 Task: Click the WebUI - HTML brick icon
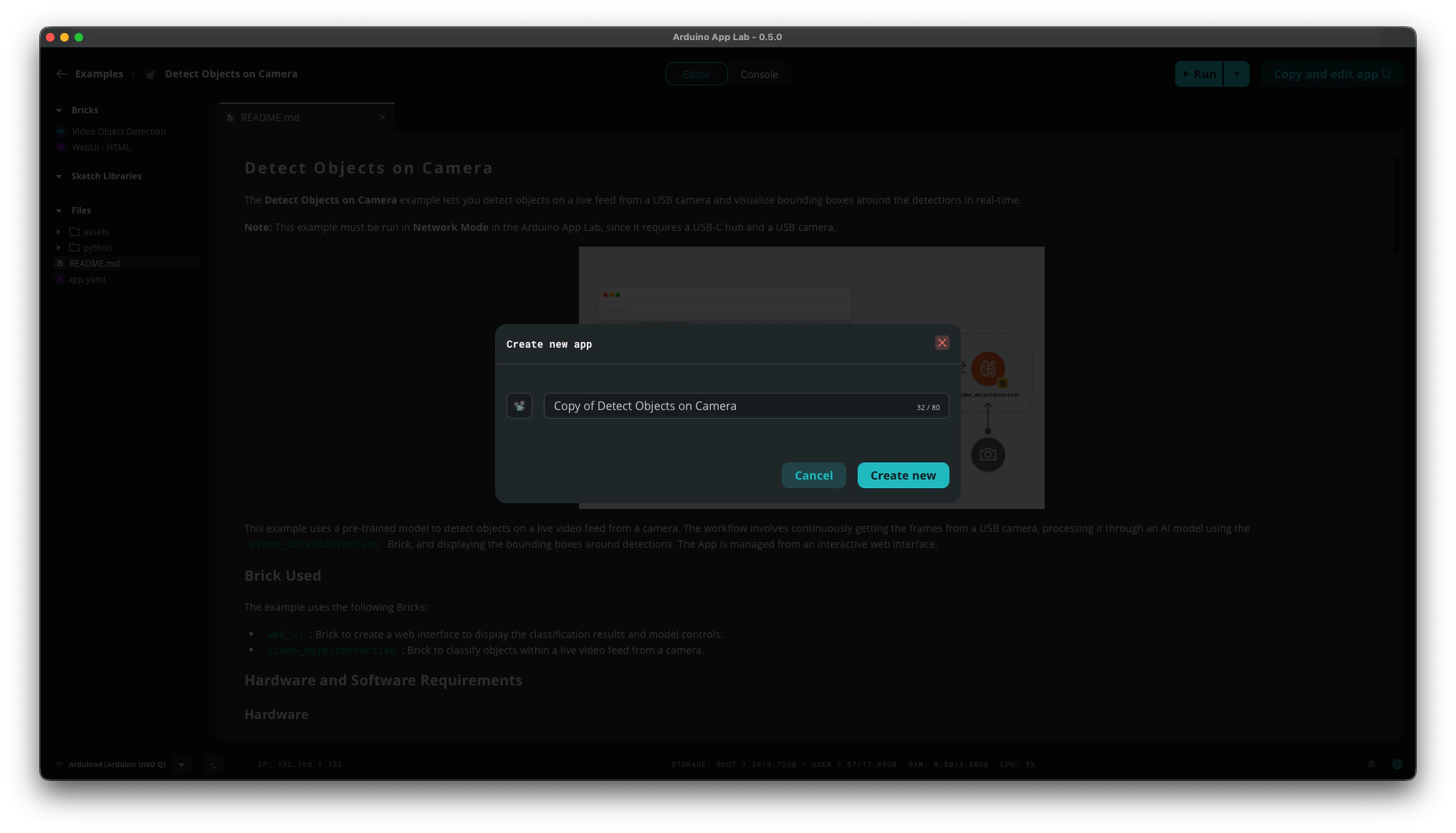(61, 148)
